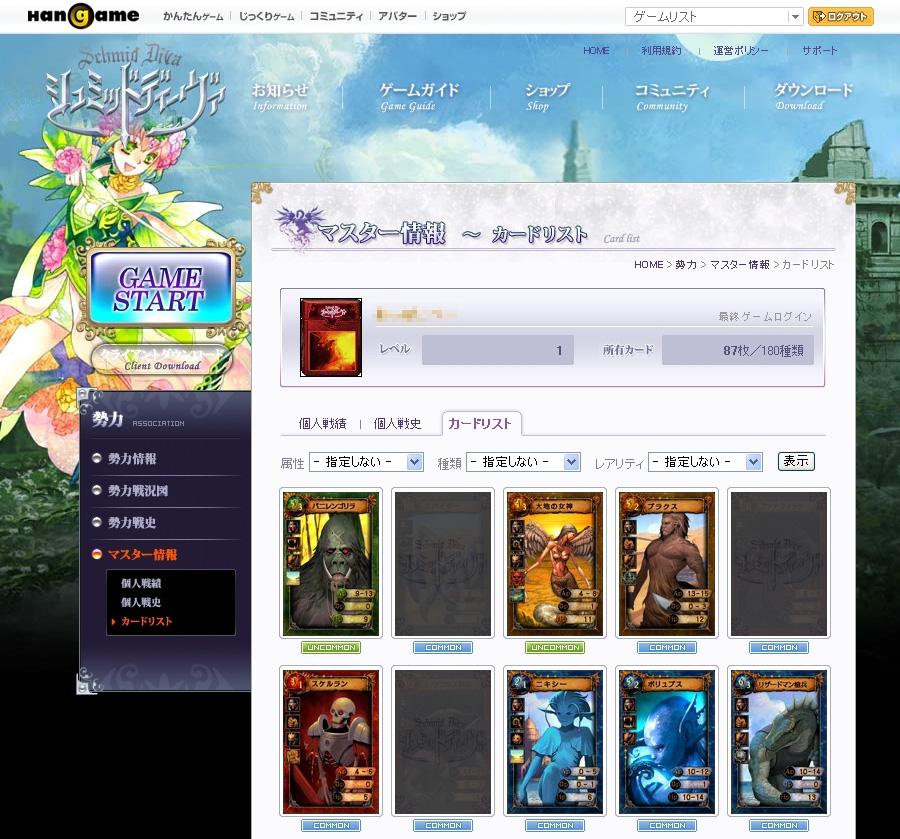Open 利用規約 terms link
The height and width of the screenshot is (839, 900).
tap(661, 51)
